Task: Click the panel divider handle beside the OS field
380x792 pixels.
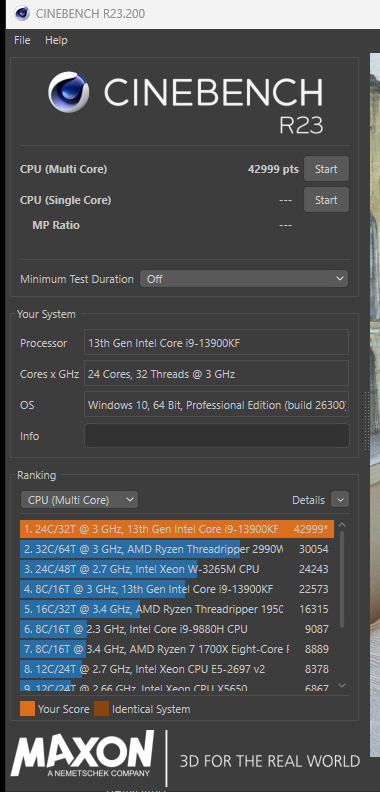Action: coord(366,421)
